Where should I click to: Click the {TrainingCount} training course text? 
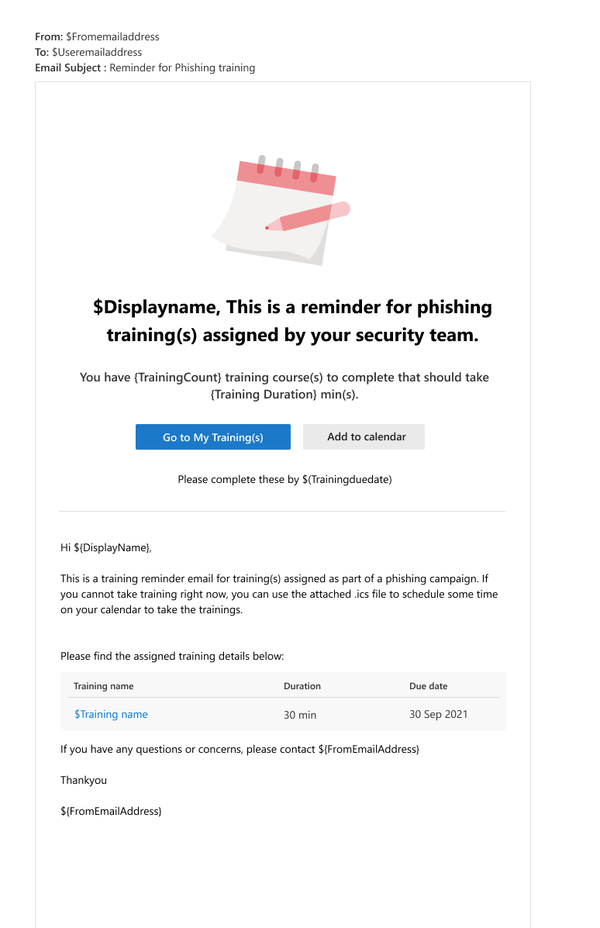[284, 386]
